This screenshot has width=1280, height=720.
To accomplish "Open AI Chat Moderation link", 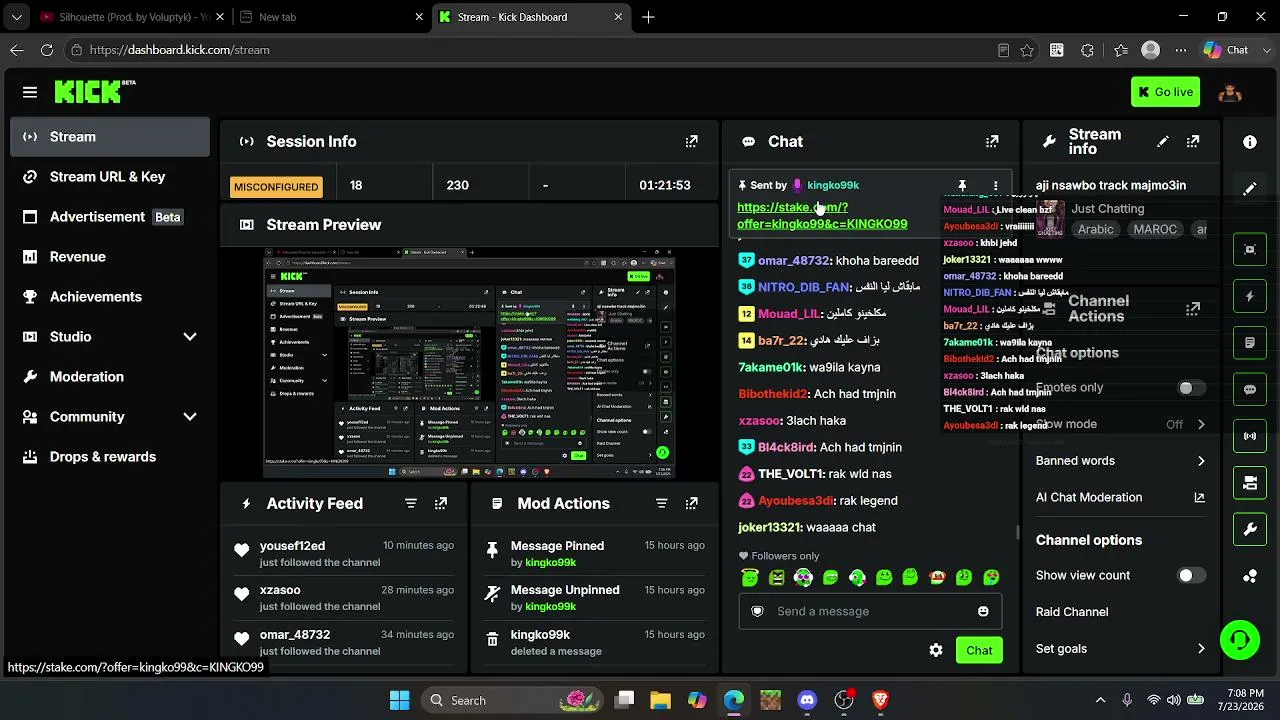I will (1120, 498).
